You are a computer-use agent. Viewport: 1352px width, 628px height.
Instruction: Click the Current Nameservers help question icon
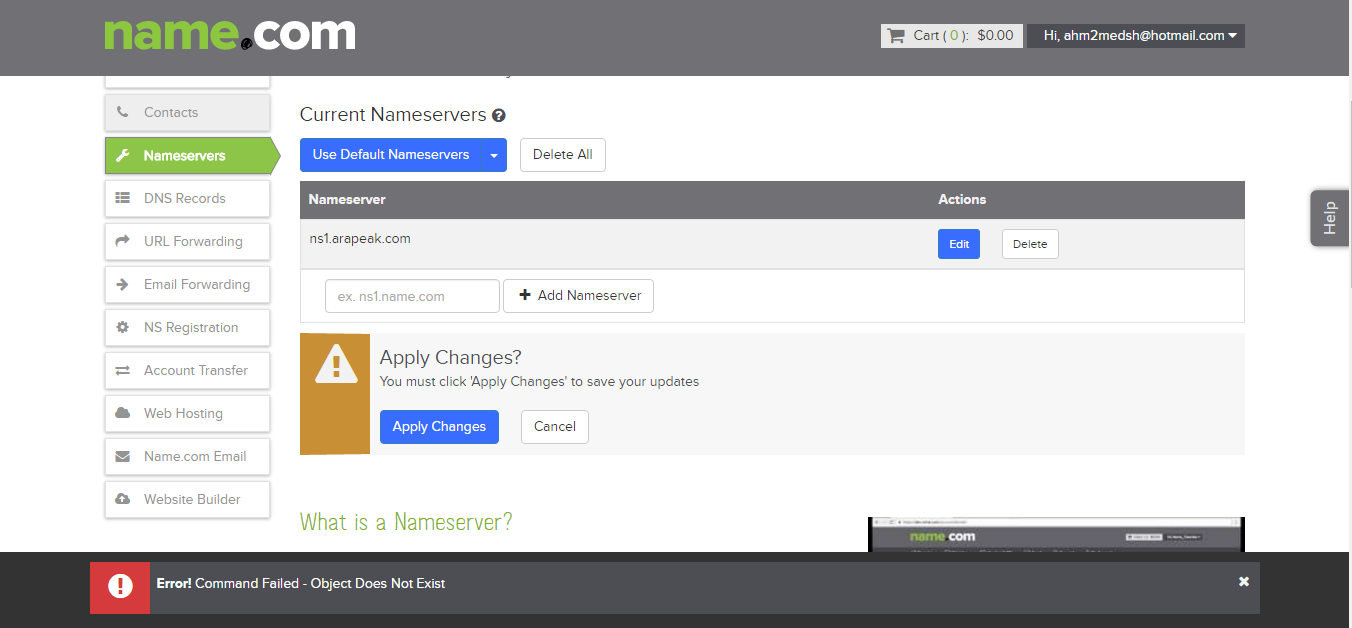[498, 116]
